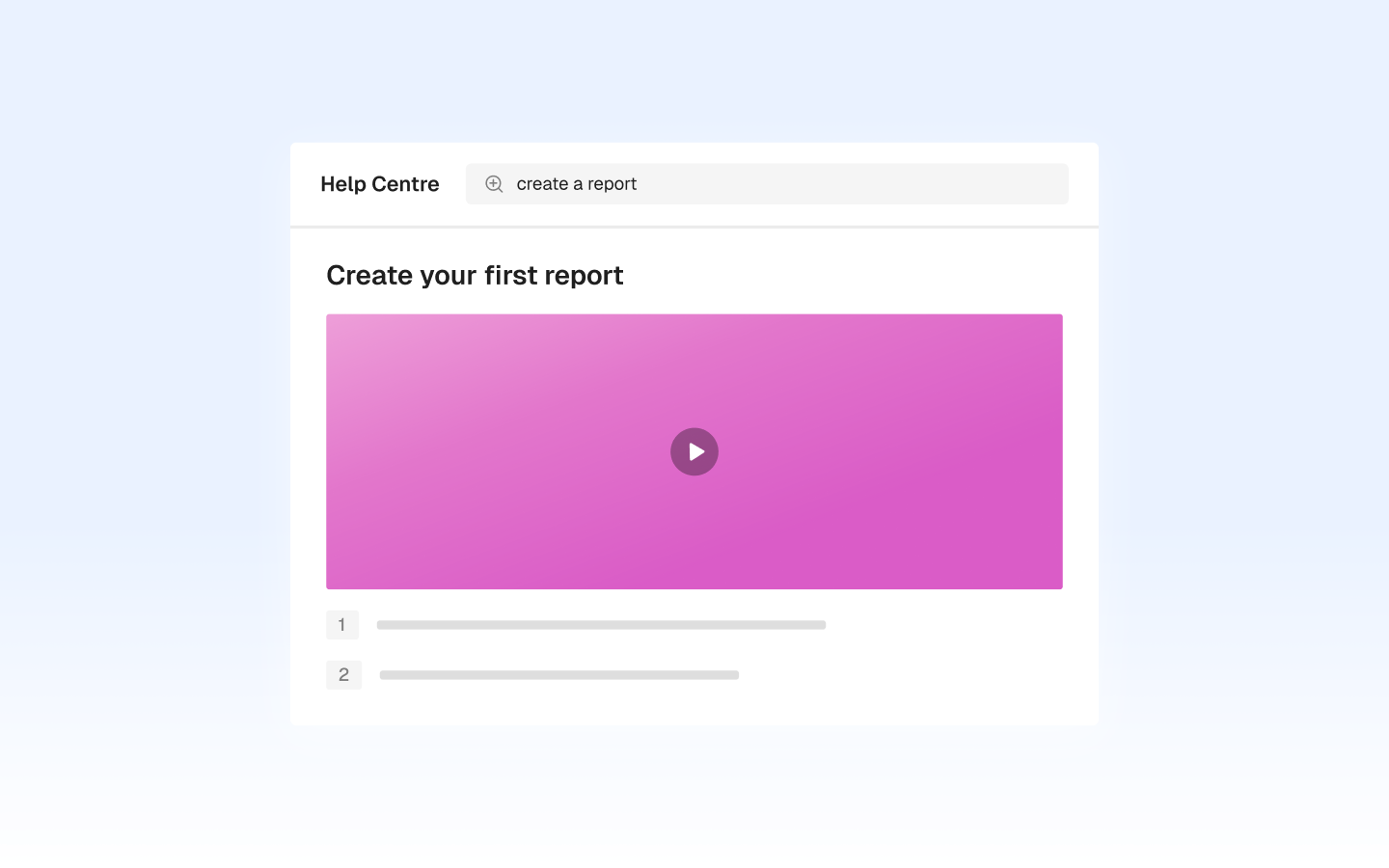Select the step 2 number badge

(x=343, y=675)
